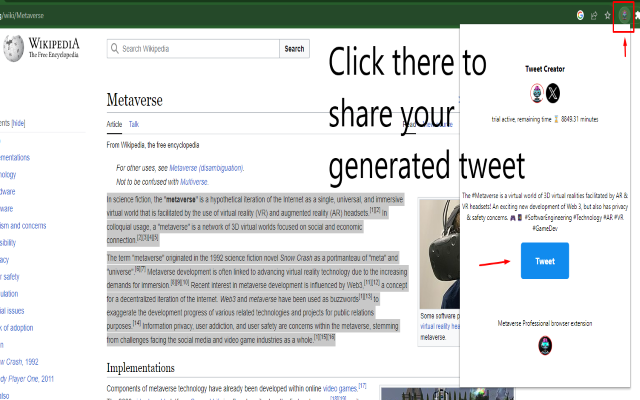Jump to 'safety' contents entry
The height and width of the screenshot is (400, 640).
tap(10, 277)
